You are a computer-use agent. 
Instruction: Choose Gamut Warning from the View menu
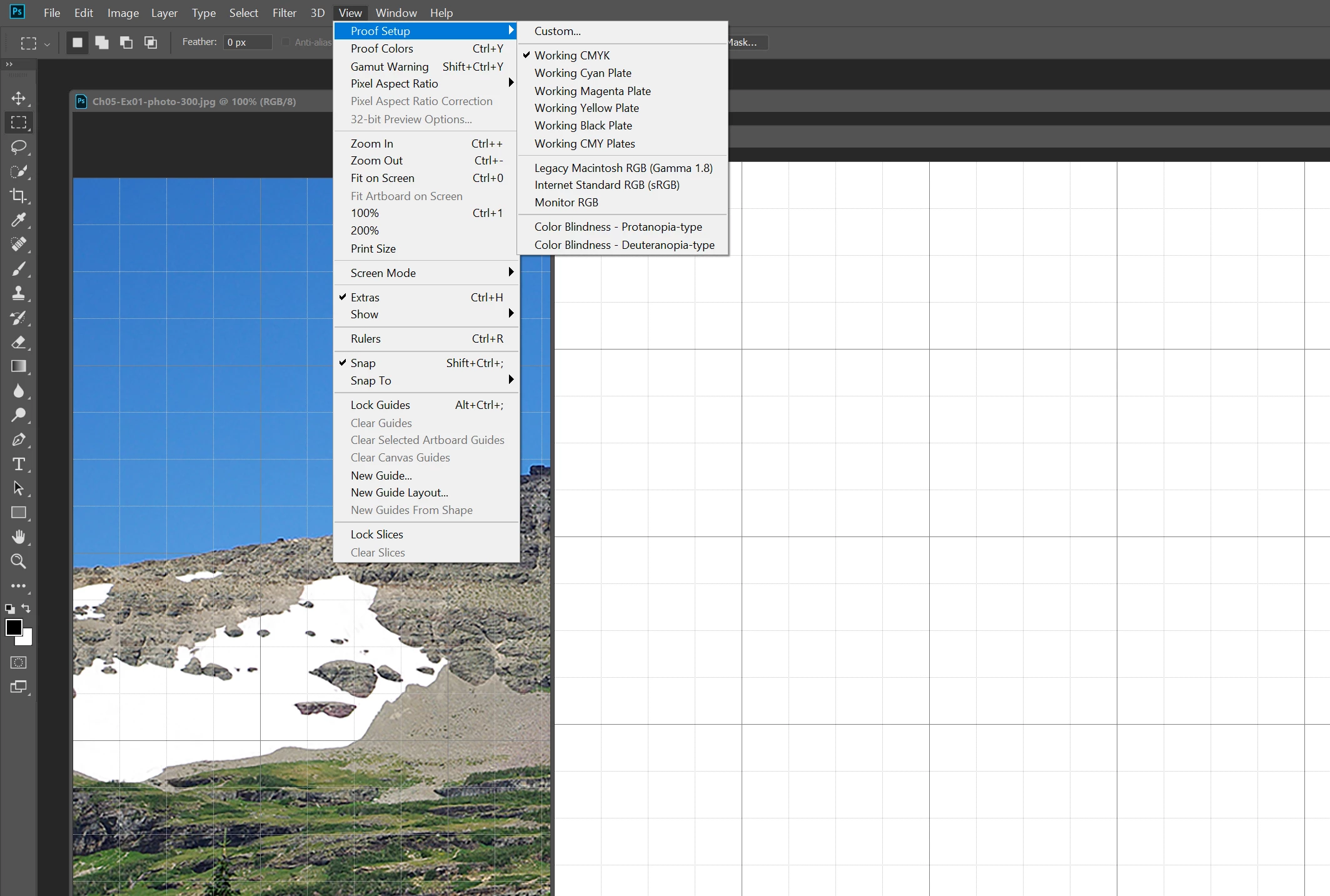390,67
